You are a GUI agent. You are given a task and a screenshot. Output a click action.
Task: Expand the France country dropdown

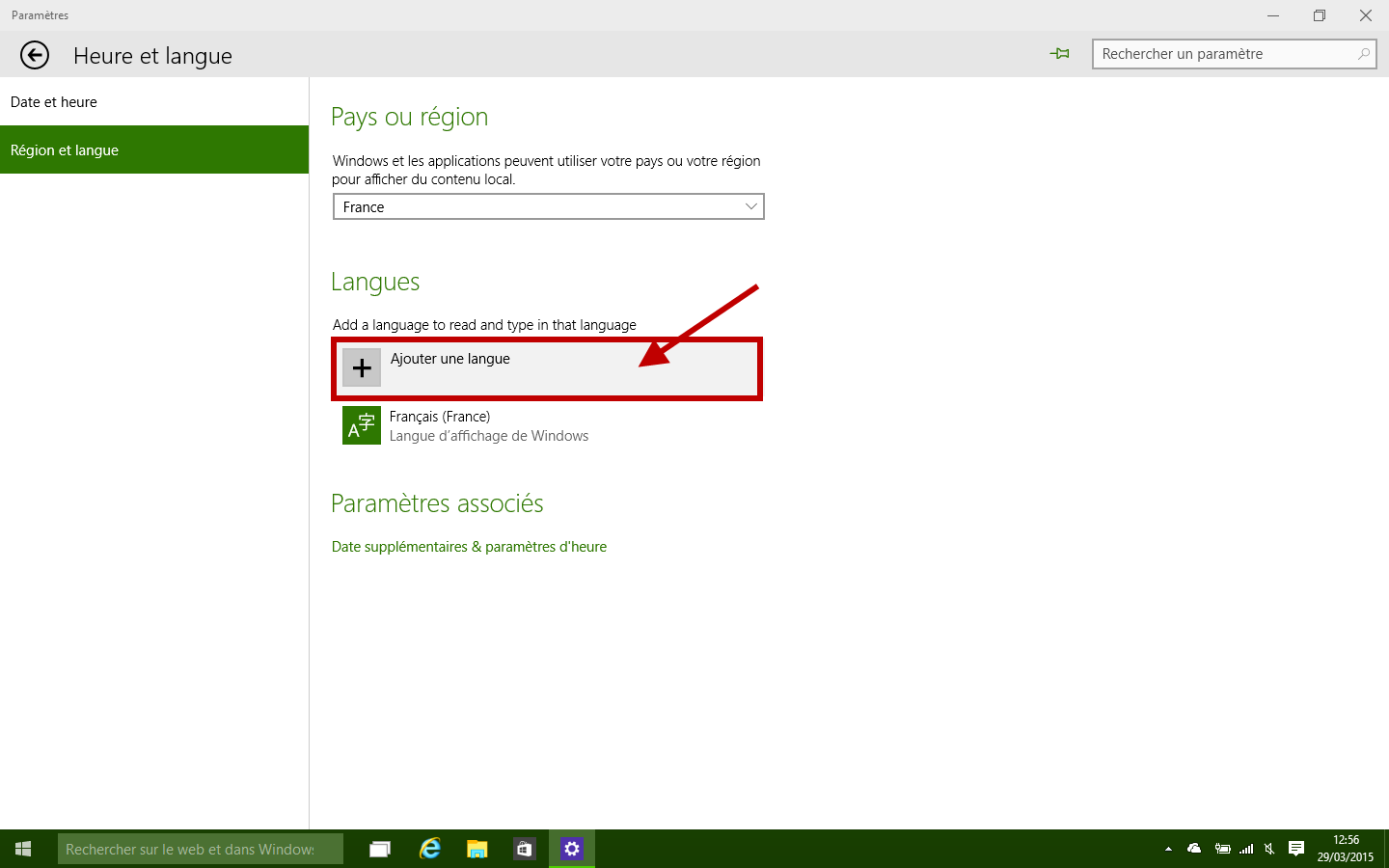(549, 206)
